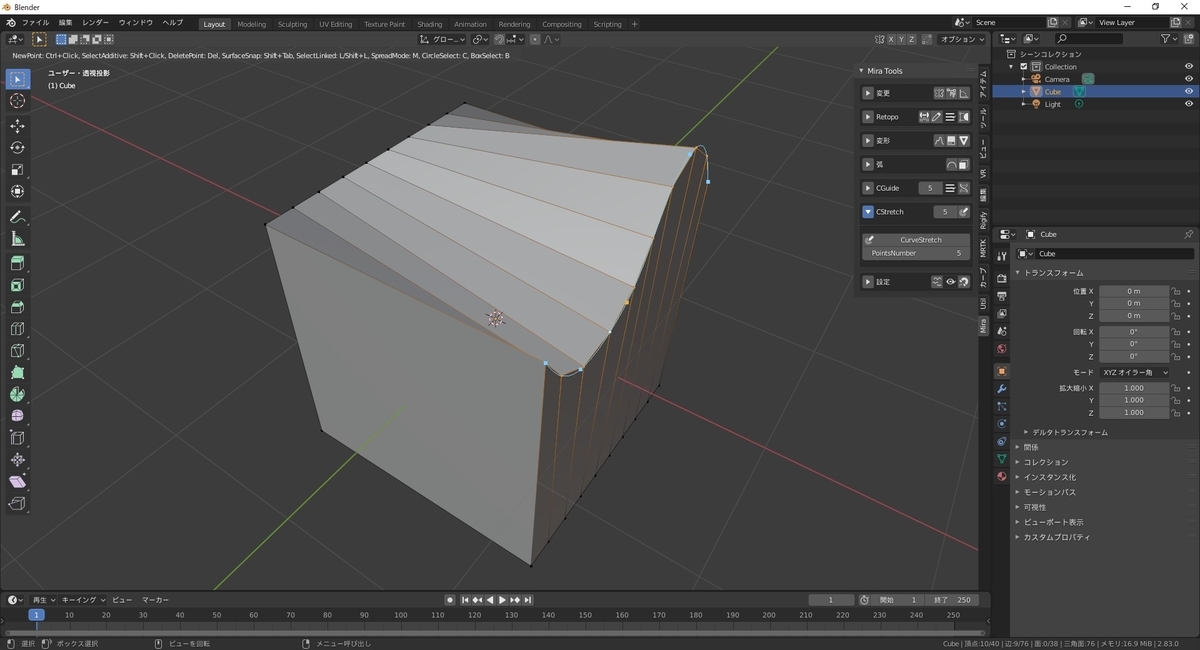
Task: Switch to the UV Editing workspace tab
Action: coord(335,24)
